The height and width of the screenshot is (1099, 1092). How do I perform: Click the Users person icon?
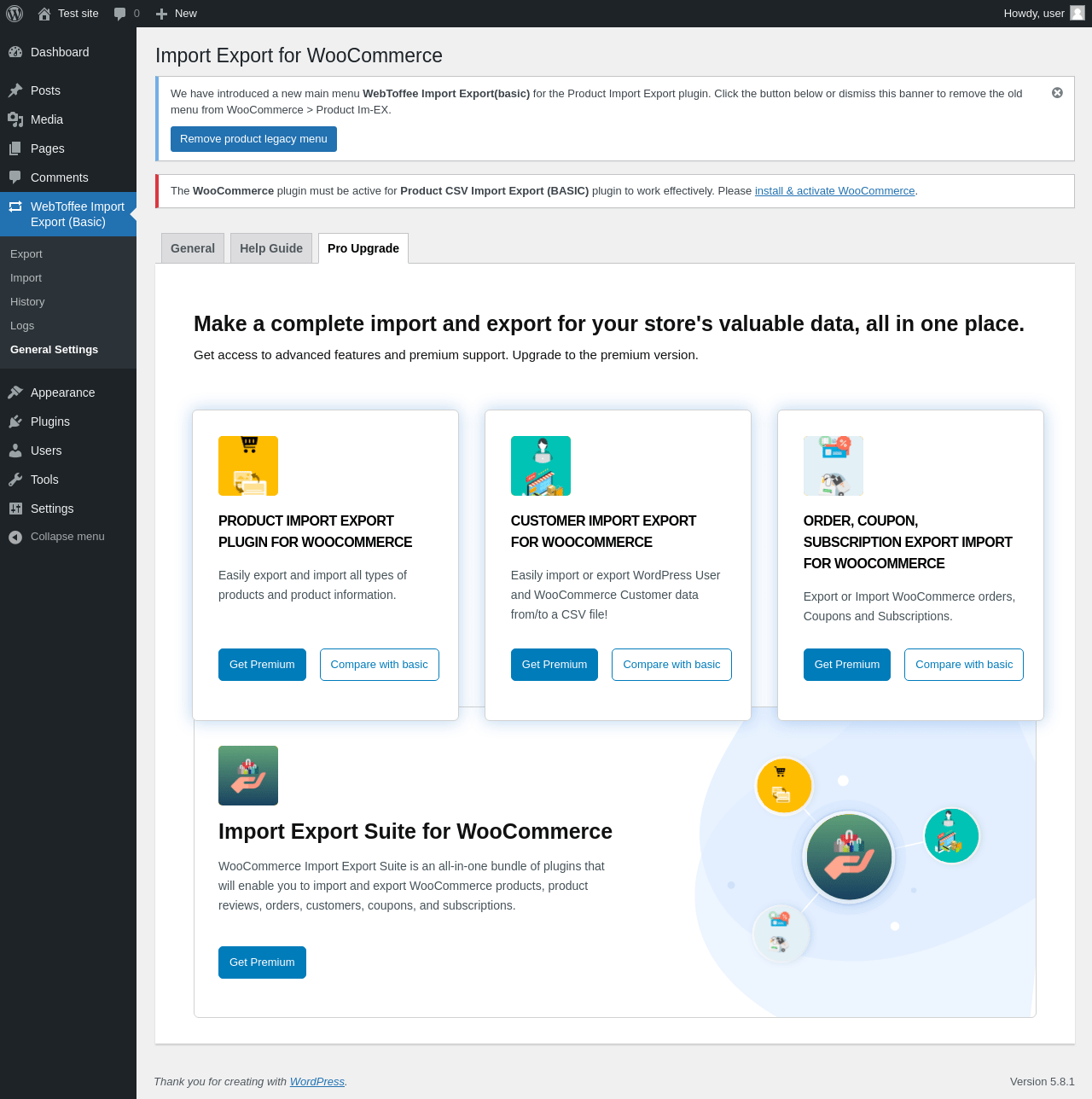[15, 451]
